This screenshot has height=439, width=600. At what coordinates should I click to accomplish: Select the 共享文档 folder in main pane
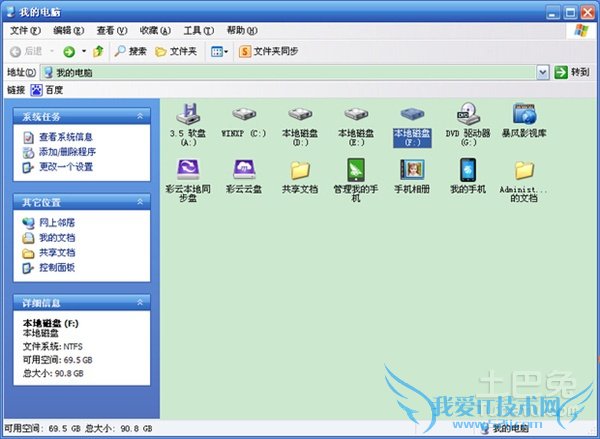point(300,177)
